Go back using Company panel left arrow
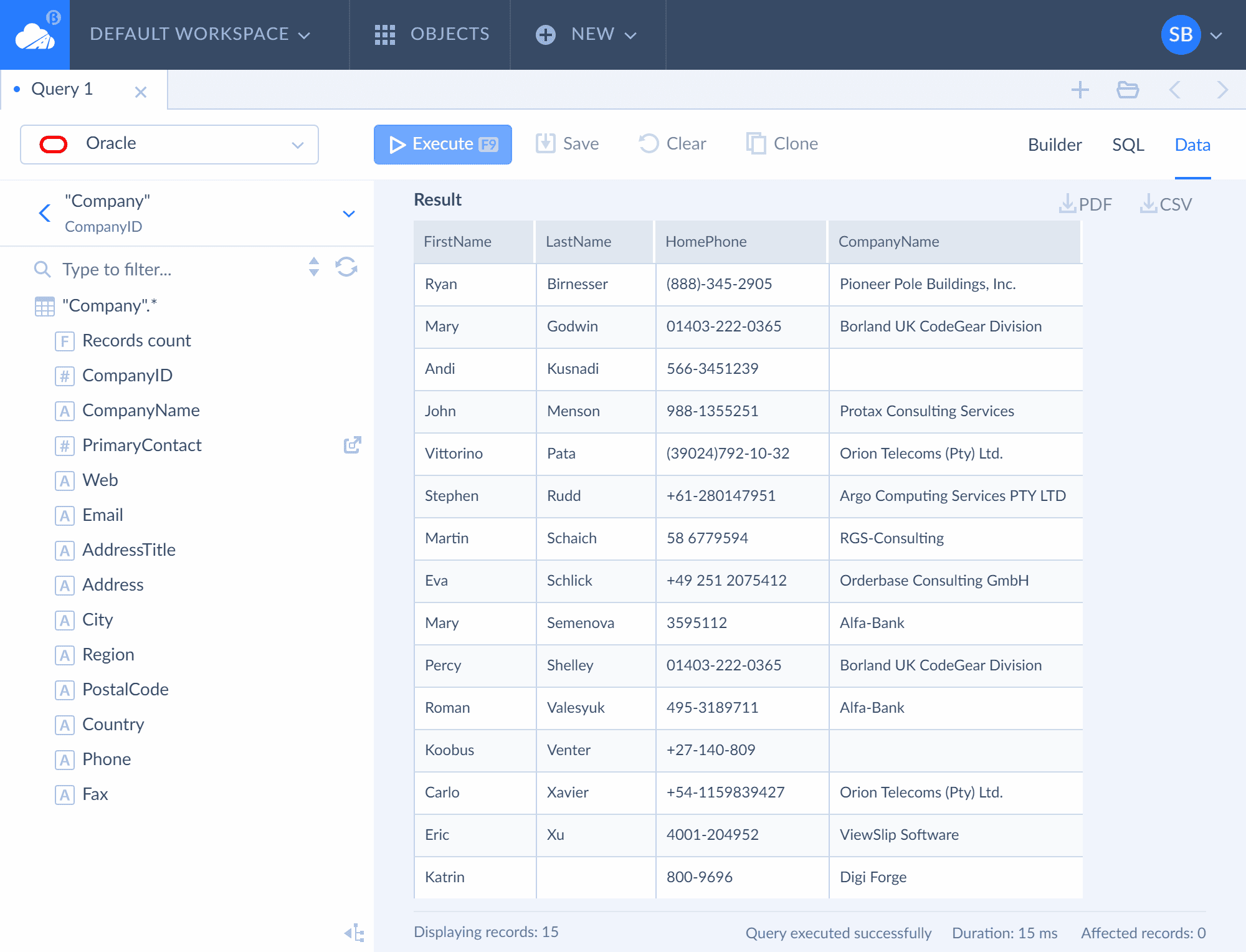This screenshot has width=1246, height=952. (x=44, y=213)
